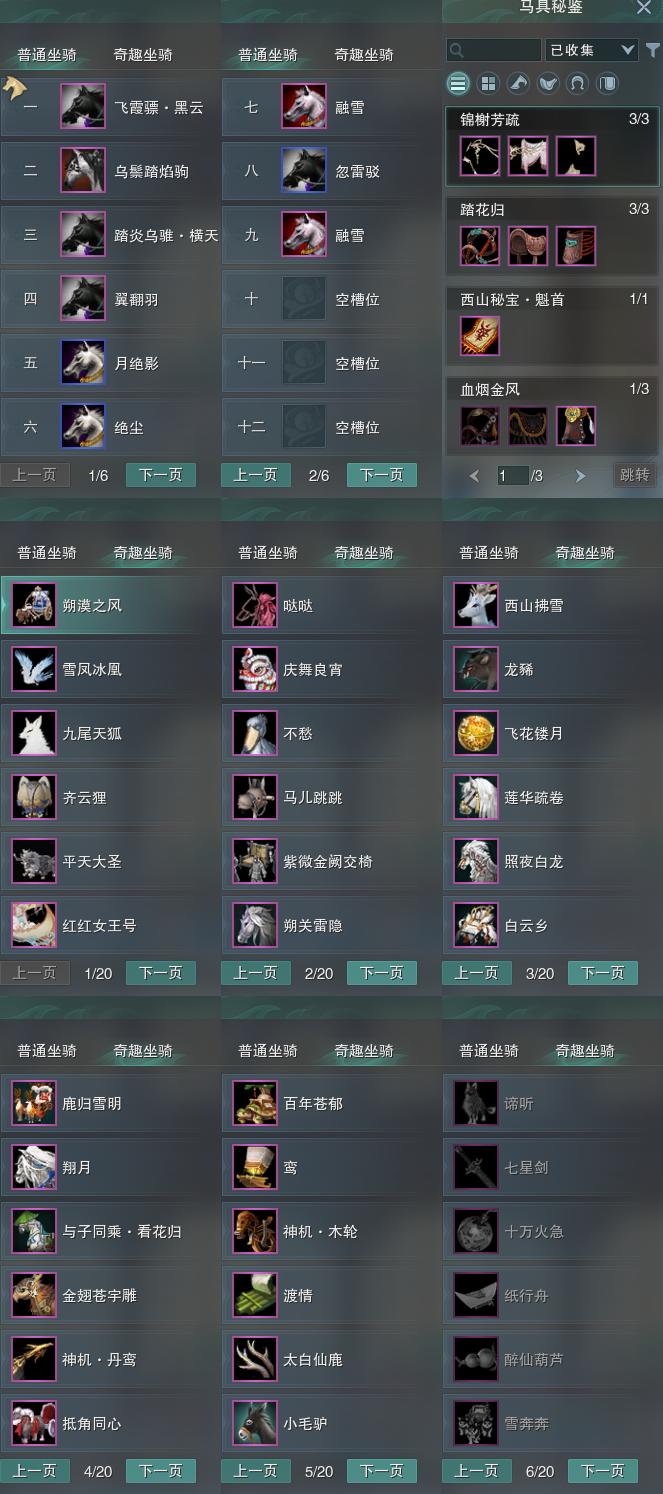Click the page number input showing 1
The image size is (663, 1494).
pyautogui.click(x=512, y=476)
